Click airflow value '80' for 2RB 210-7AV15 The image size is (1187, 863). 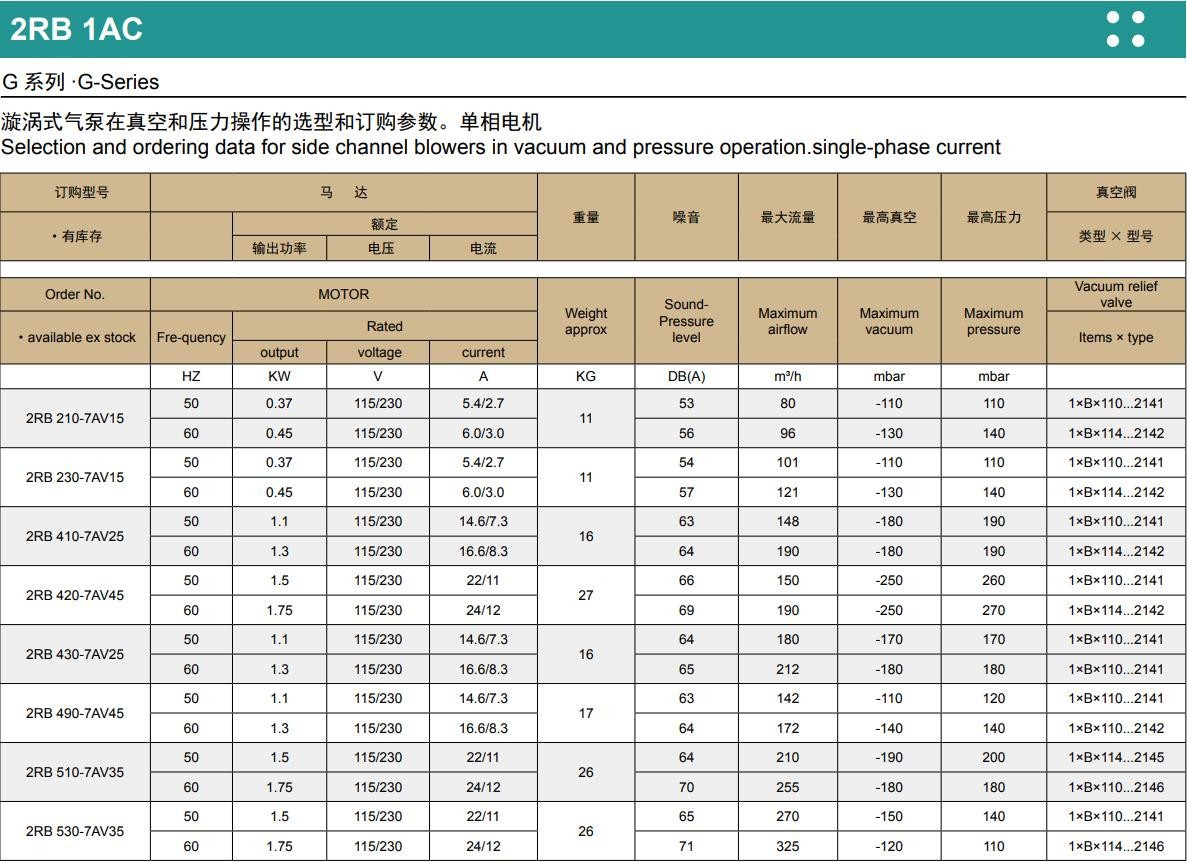tap(787, 403)
